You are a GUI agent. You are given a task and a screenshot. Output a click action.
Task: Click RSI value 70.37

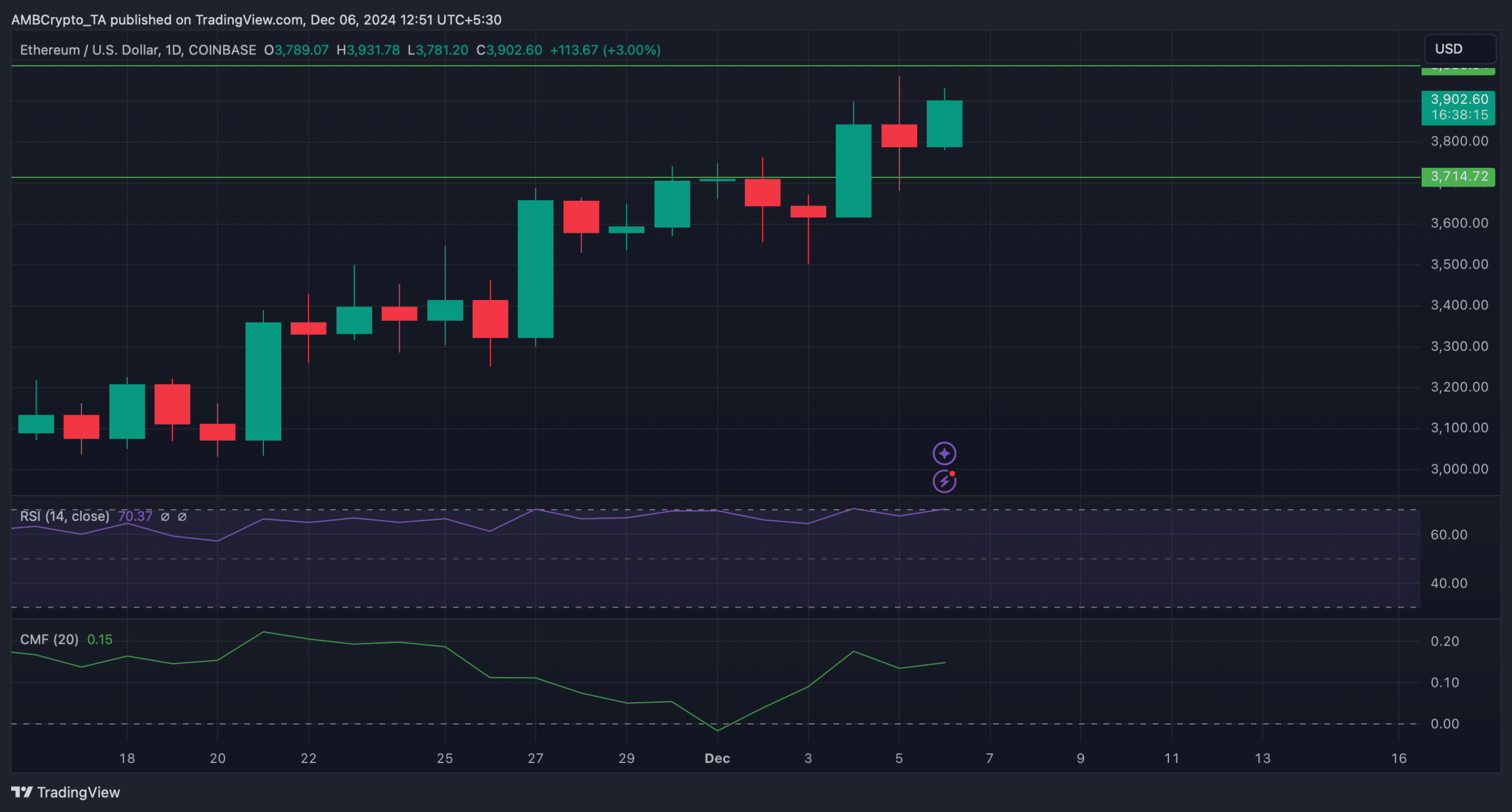(x=135, y=516)
